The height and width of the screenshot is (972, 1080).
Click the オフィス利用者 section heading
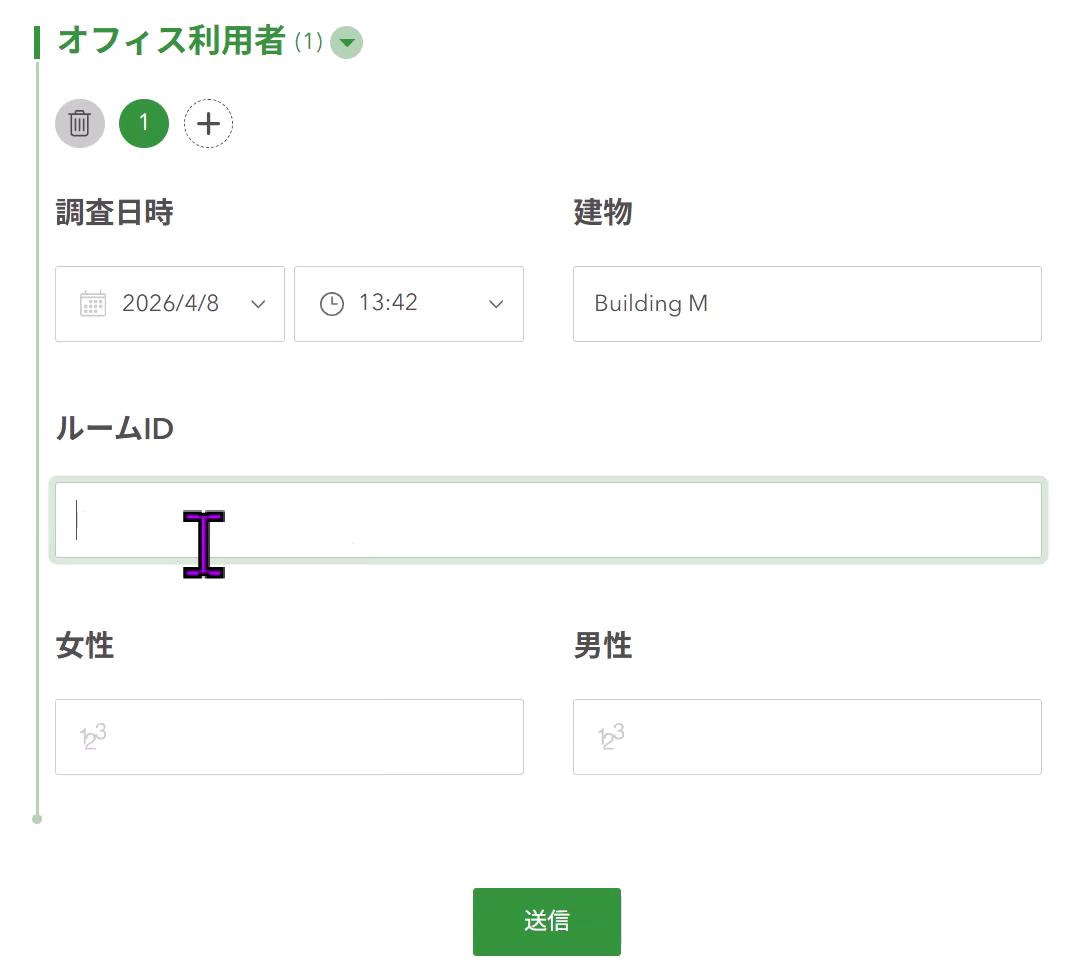pyautogui.click(x=172, y=42)
